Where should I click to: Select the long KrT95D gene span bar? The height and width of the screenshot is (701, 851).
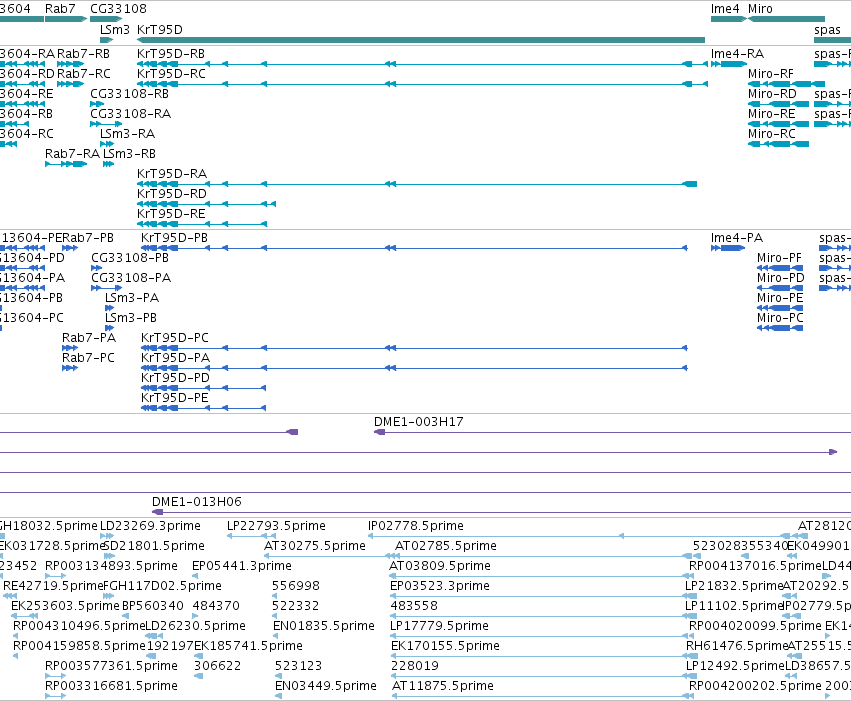[x=421, y=40]
